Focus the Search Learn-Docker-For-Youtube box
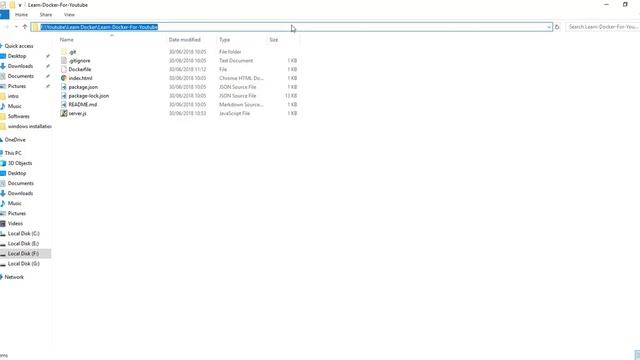Screen dimensions: 640x360 pyautogui.click(x=602, y=27)
